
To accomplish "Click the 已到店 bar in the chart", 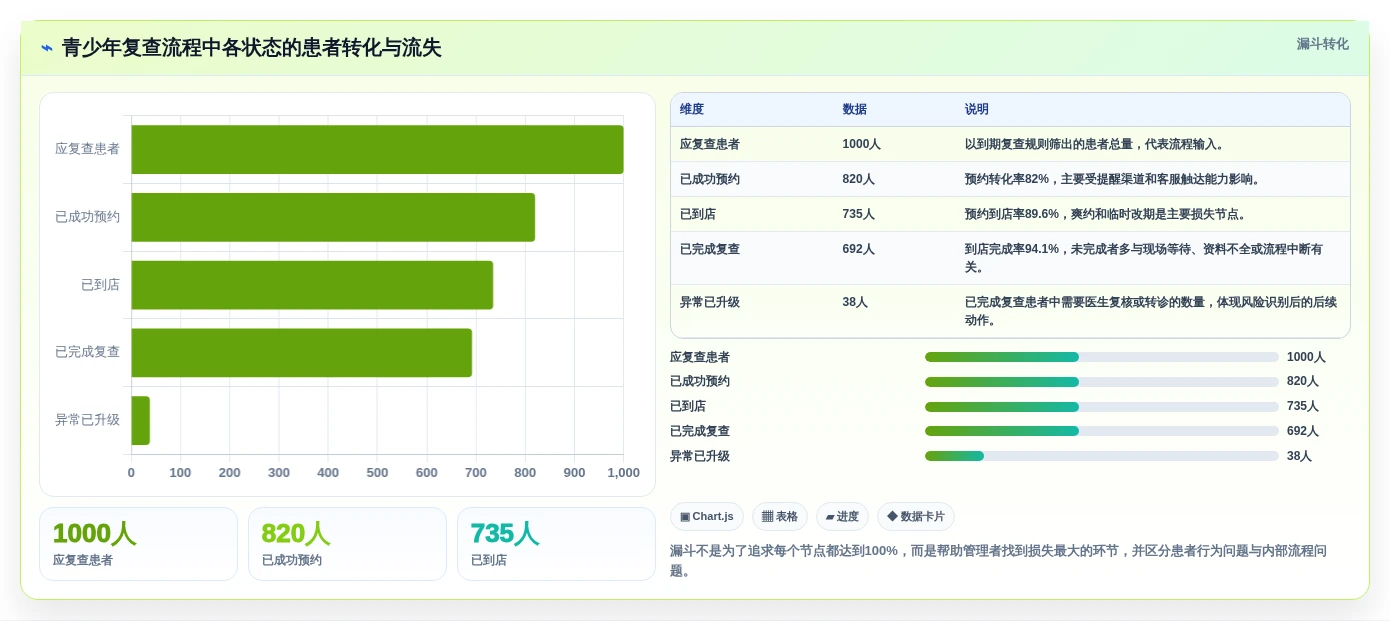I will (x=312, y=285).
